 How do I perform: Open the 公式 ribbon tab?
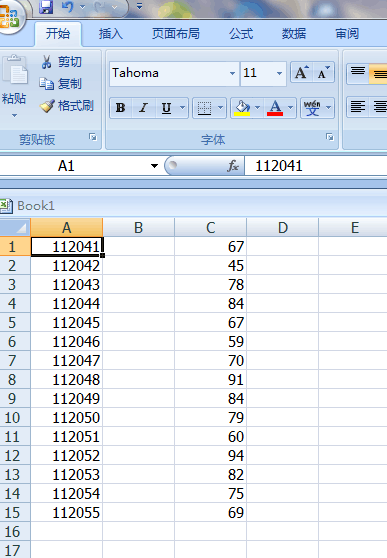pos(241,34)
